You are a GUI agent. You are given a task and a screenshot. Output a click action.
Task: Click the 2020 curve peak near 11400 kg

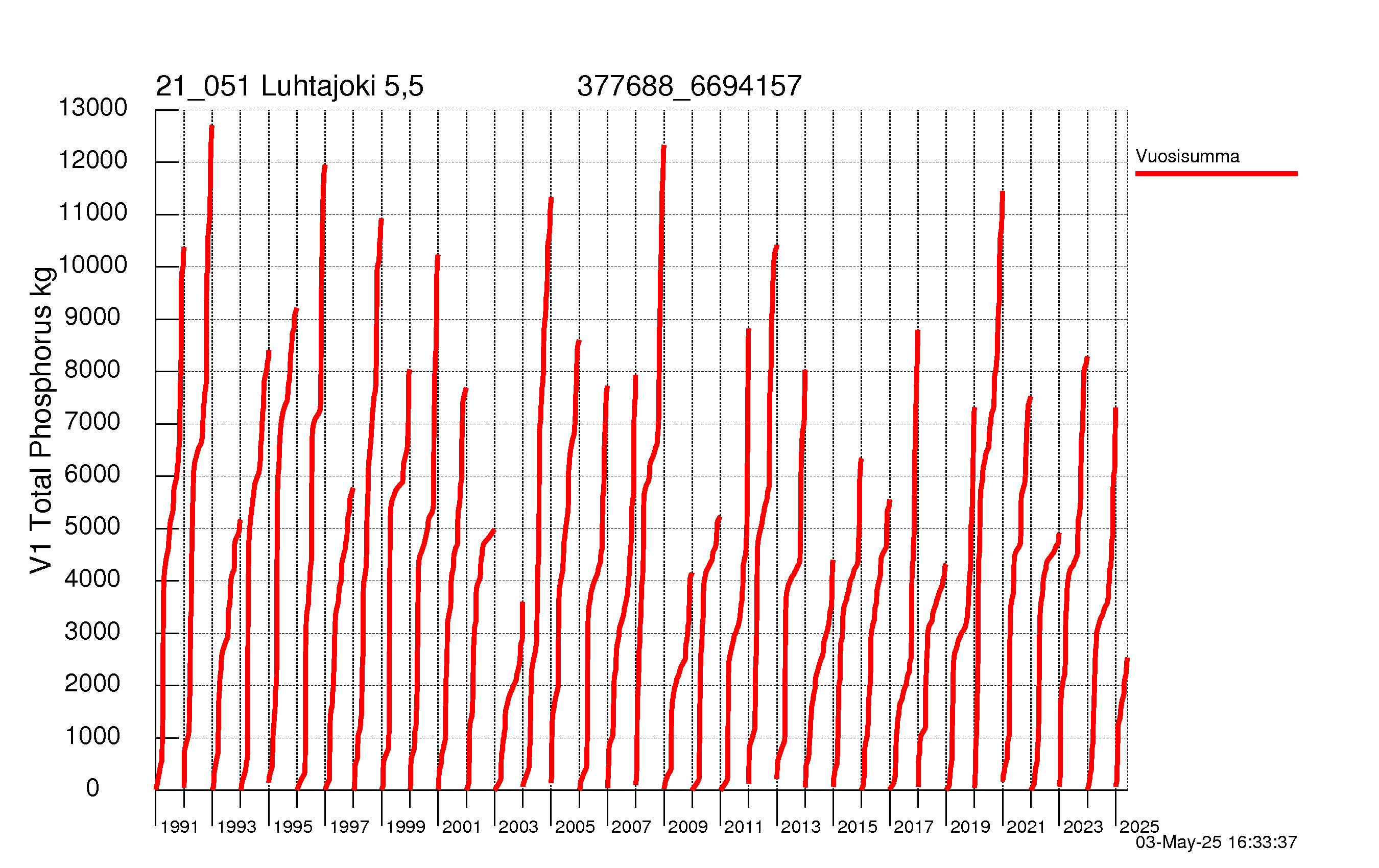coord(1003,194)
